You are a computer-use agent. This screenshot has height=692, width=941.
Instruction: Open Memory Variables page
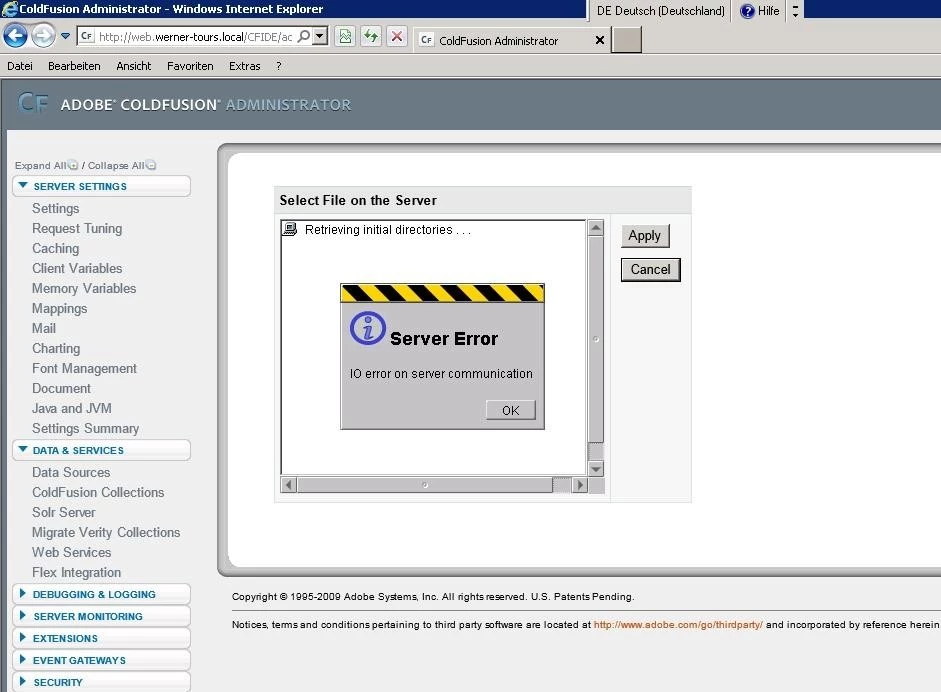coord(84,289)
